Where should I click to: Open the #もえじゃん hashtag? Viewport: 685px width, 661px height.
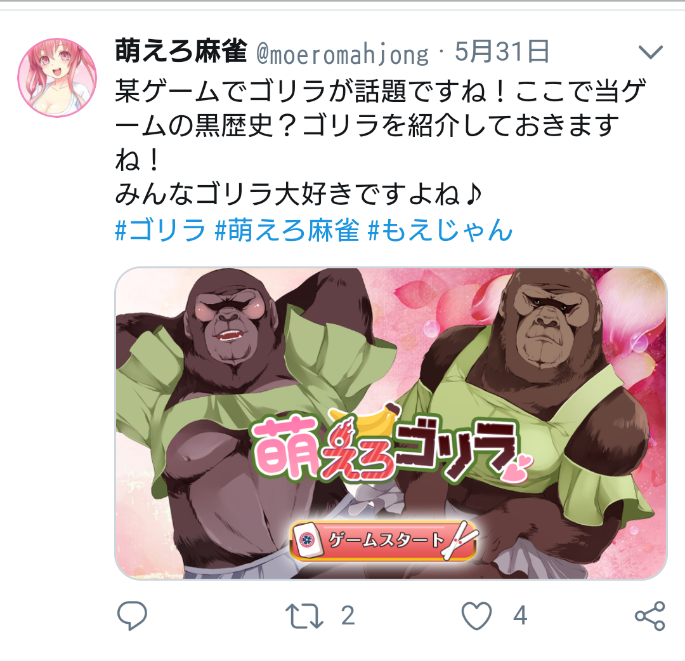pyautogui.click(x=440, y=230)
